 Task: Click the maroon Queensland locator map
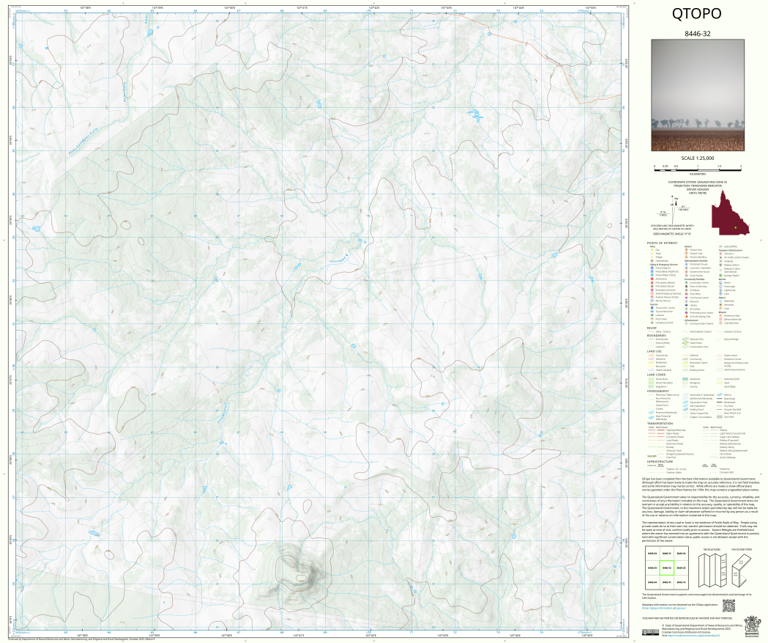pos(730,214)
